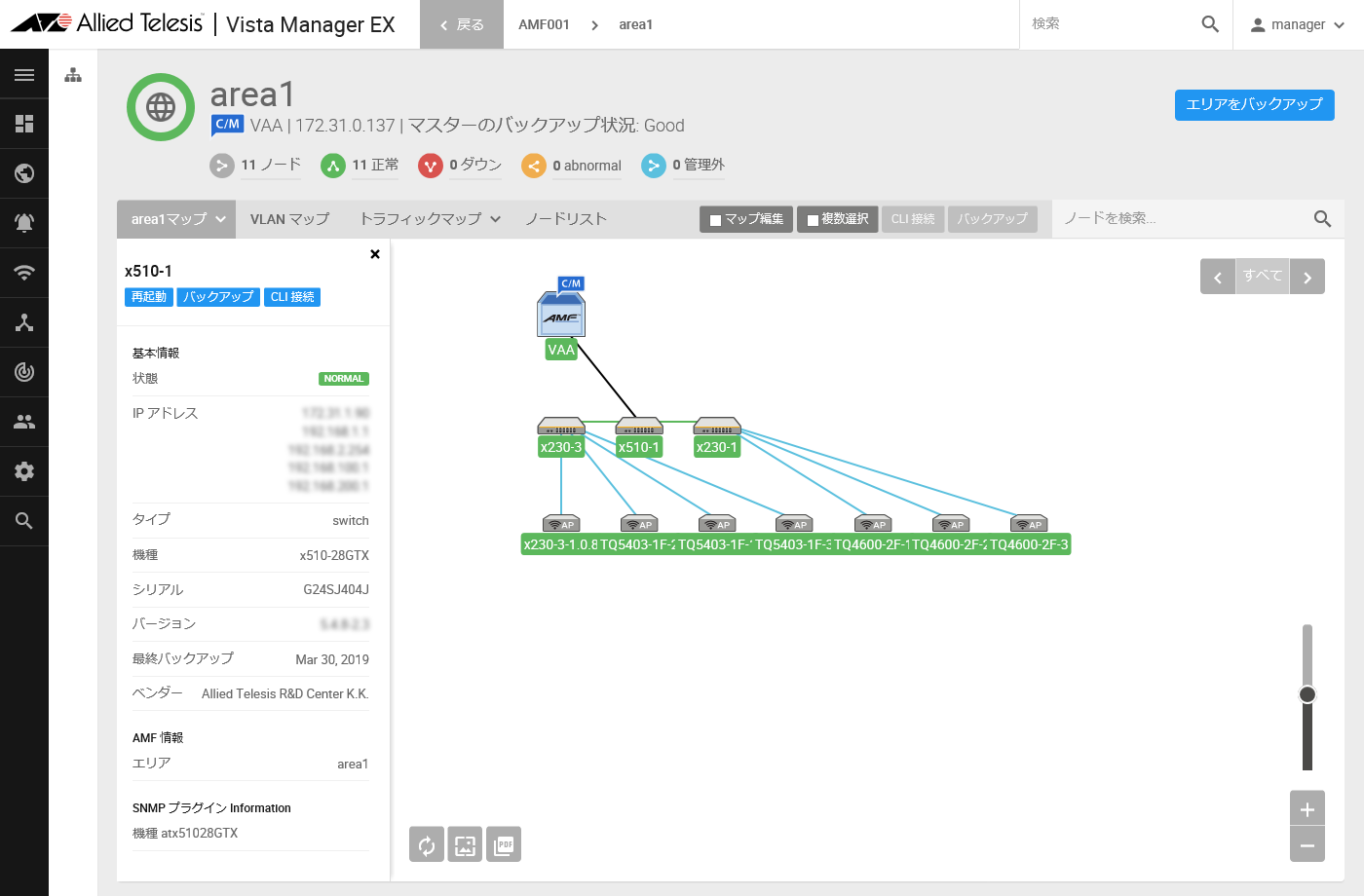Screen dimensions: 1364x896
Task: Click the AMF001 breadcrumb
Action: pos(544,24)
